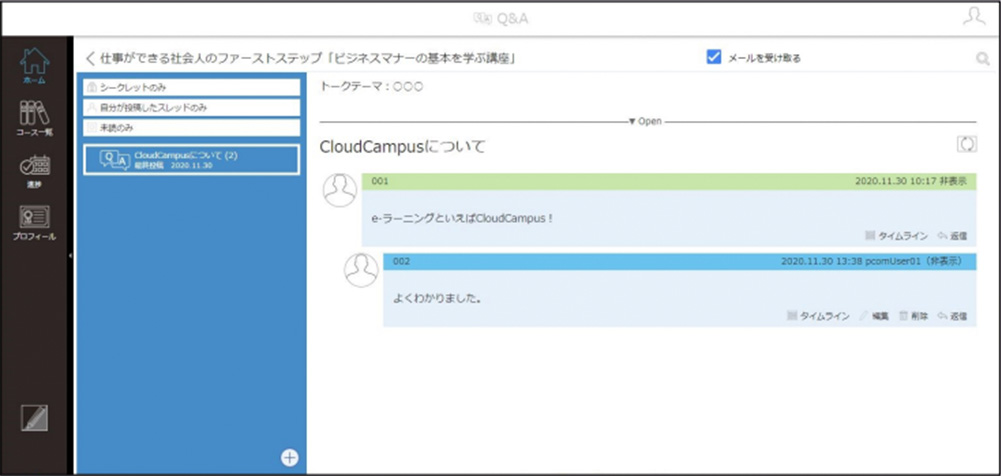The image size is (1001, 476).
Task: Open タイムライン on post 001
Action: pyautogui.click(x=896, y=235)
